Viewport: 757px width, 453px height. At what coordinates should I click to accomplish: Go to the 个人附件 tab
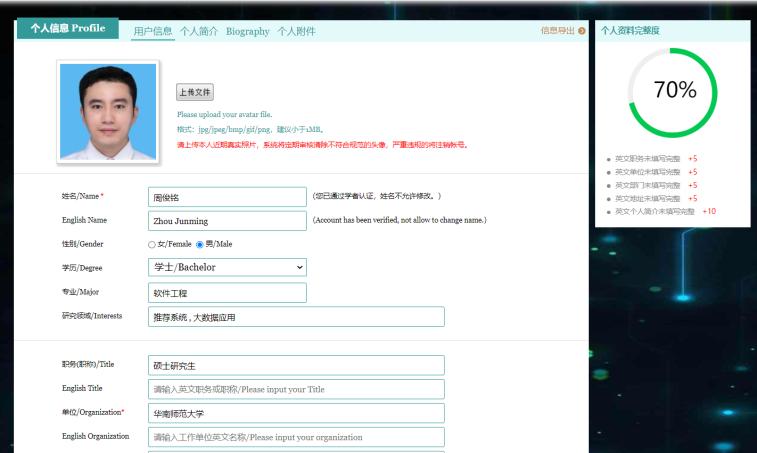coord(296,31)
